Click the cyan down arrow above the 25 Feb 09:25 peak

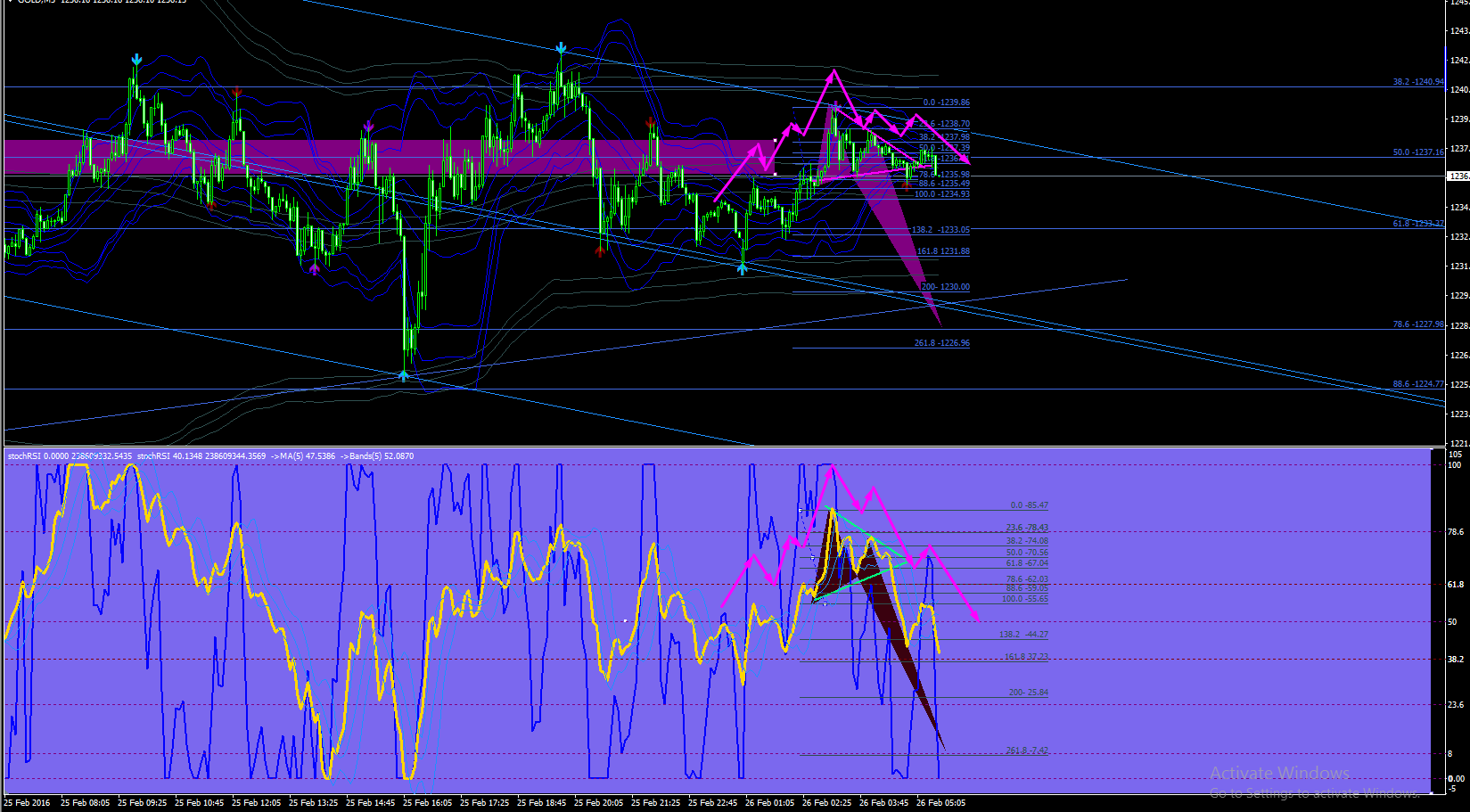pyautogui.click(x=136, y=60)
